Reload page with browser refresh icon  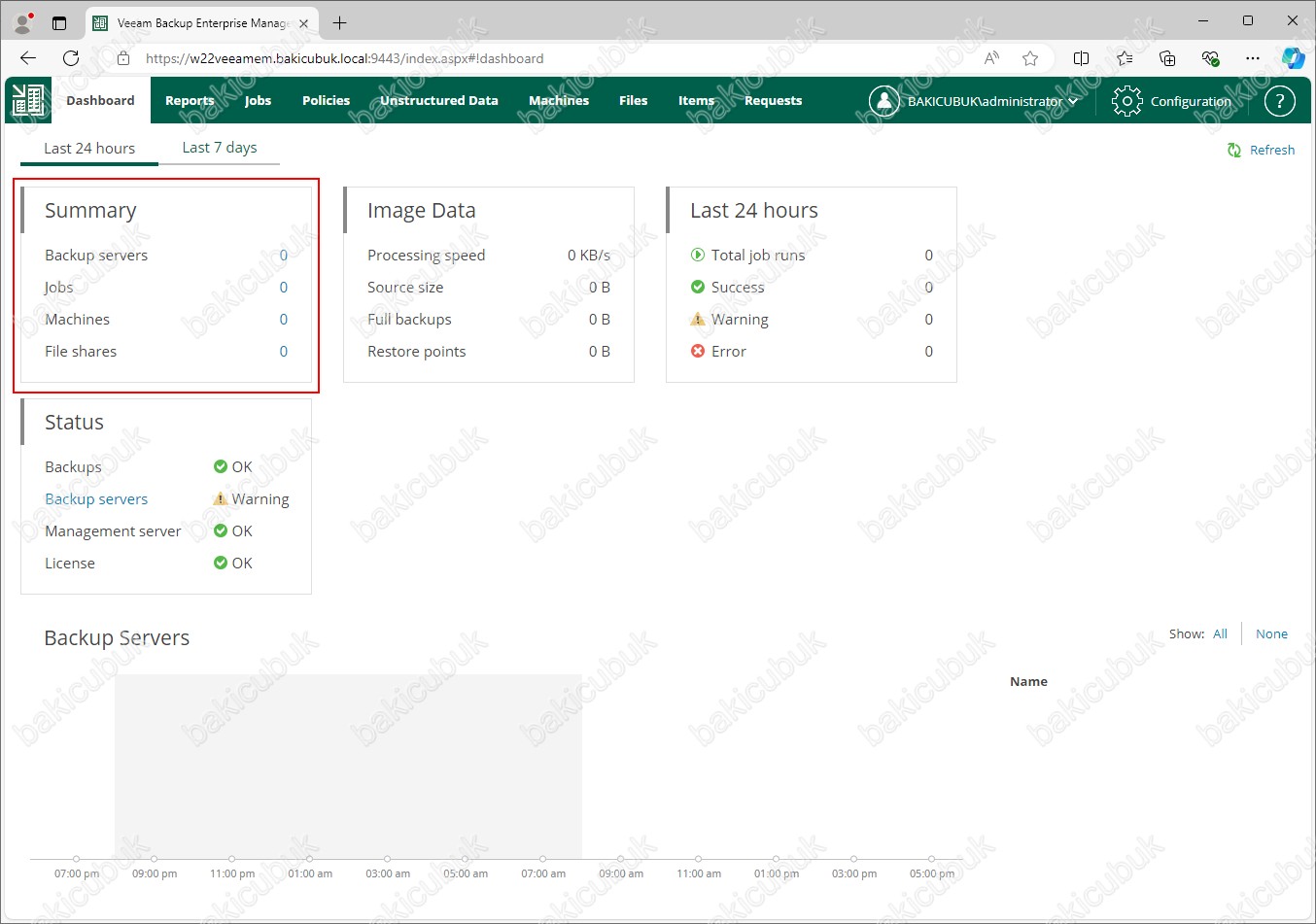pos(71,58)
